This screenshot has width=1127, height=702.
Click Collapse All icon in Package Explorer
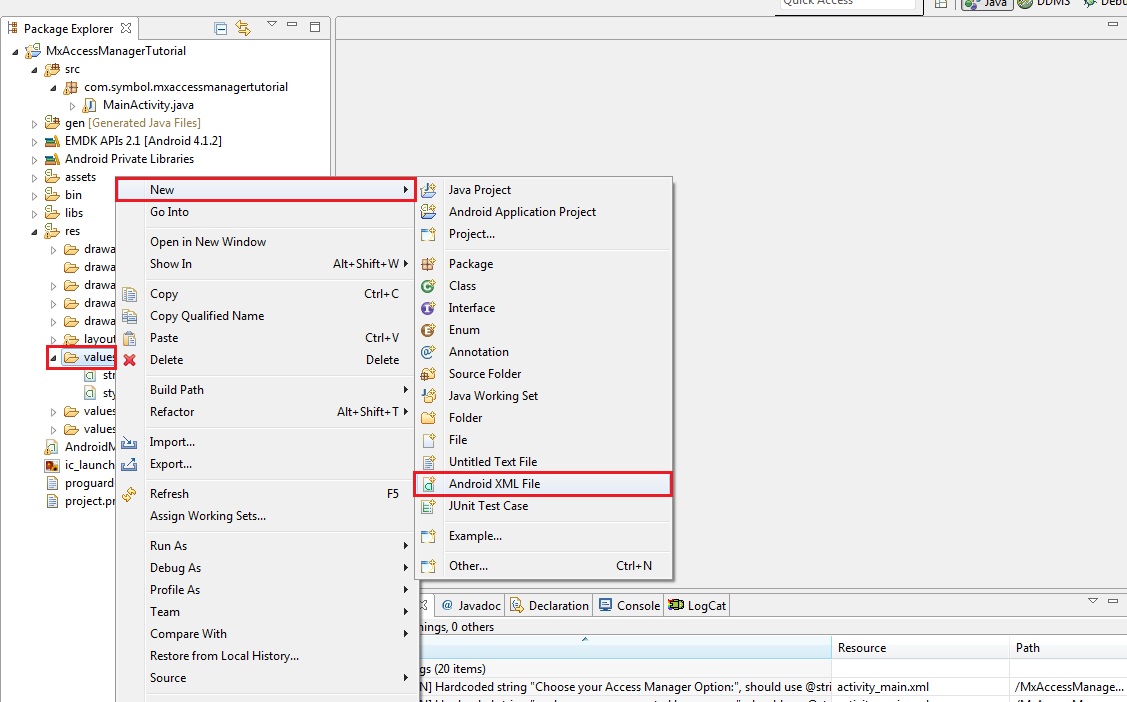221,28
